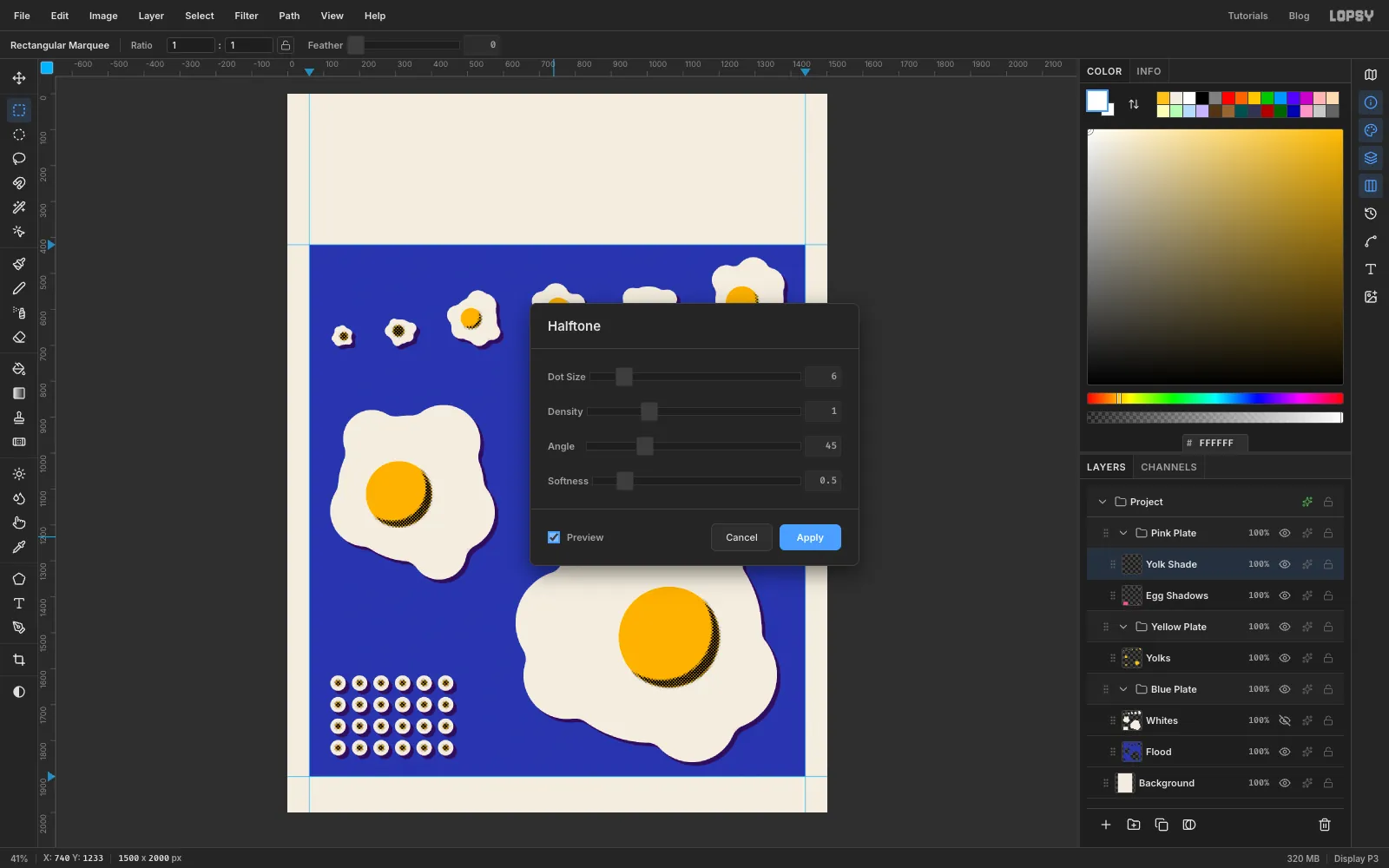1389x868 pixels.
Task: Open the Paths panel icon
Action: [1371, 241]
